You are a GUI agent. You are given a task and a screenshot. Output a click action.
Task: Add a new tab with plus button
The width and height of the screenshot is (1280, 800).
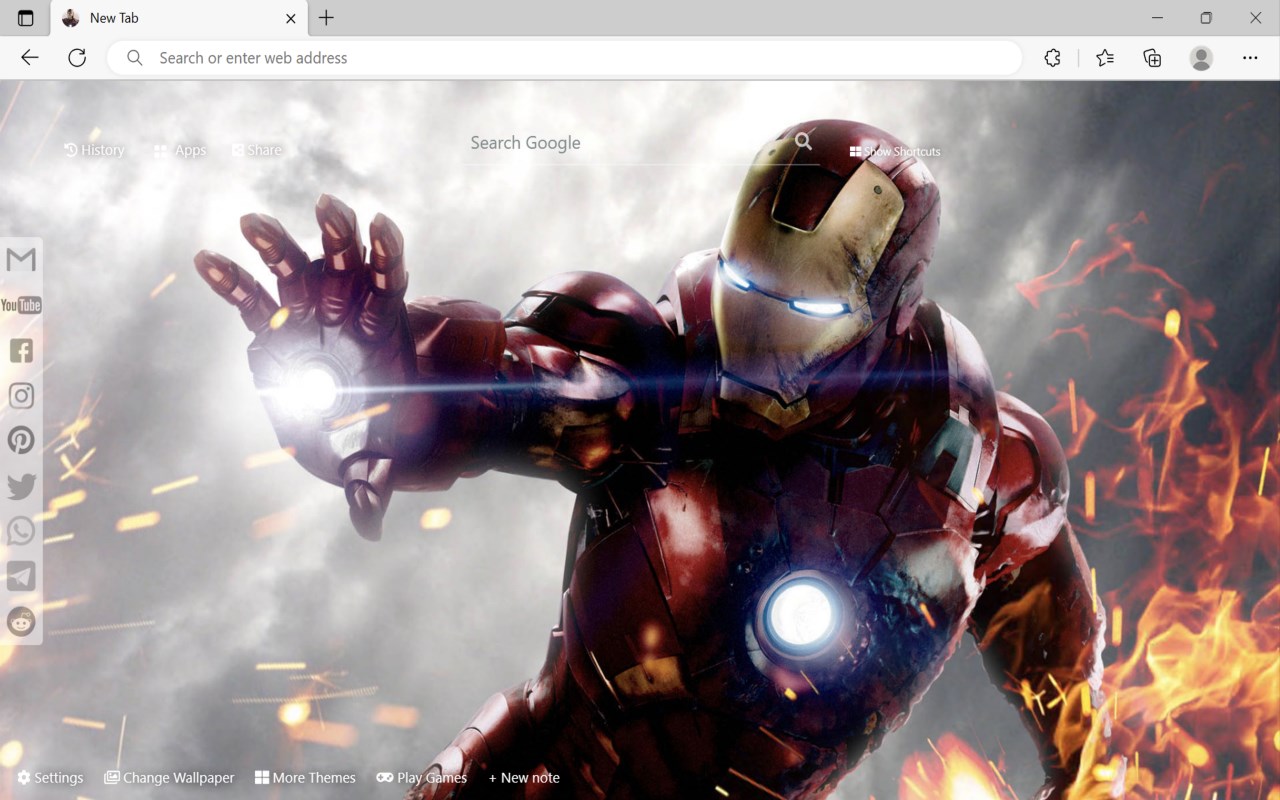(326, 18)
